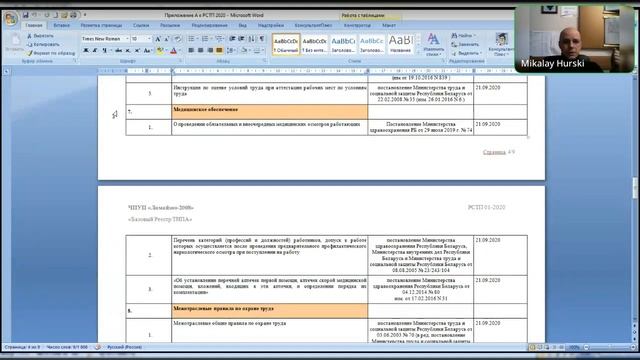Open Изменить стили (Change Styles) menu
Image resolution: width=640 pixels, height=360 pixels.
pyautogui.click(x=433, y=45)
